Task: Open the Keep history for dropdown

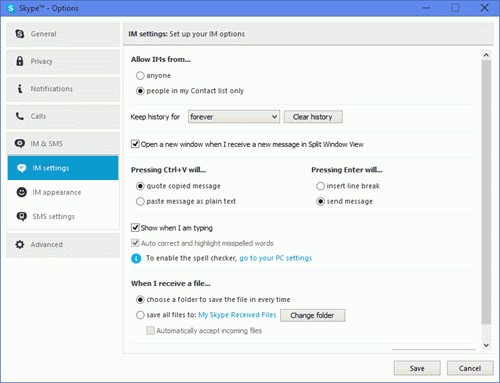Action: coord(234,117)
